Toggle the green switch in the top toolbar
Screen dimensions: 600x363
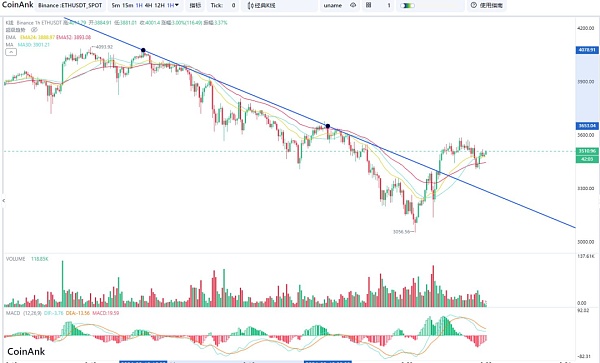point(407,6)
